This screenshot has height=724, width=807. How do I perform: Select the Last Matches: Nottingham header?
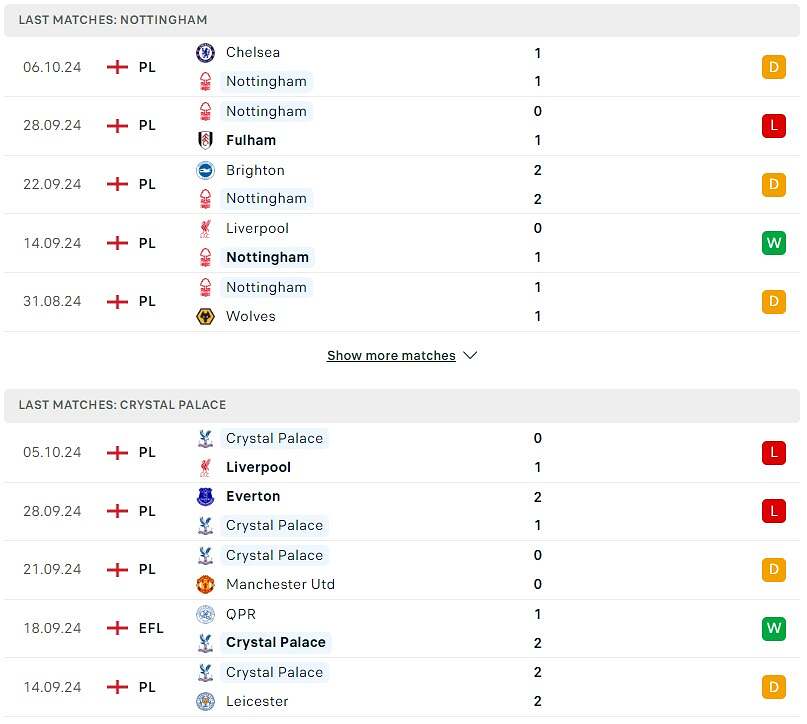pyautogui.click(x=113, y=20)
